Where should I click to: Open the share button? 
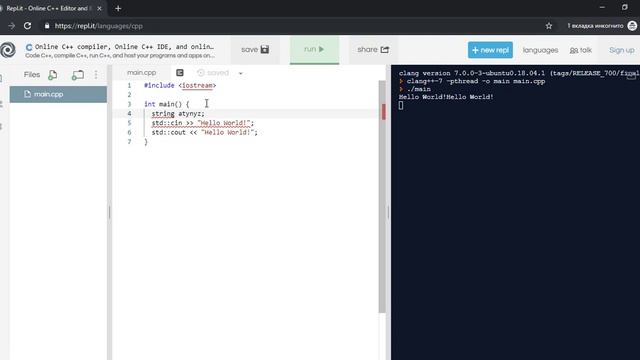coord(373,50)
